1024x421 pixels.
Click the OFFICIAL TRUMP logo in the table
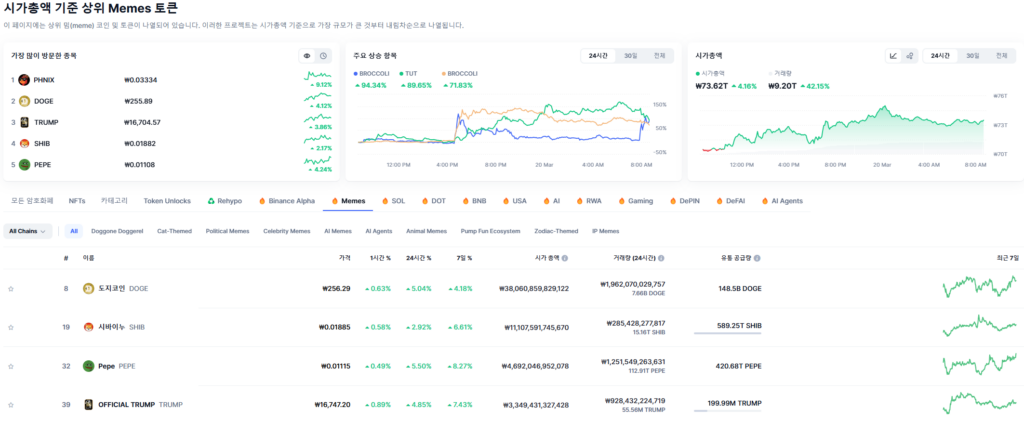88,405
